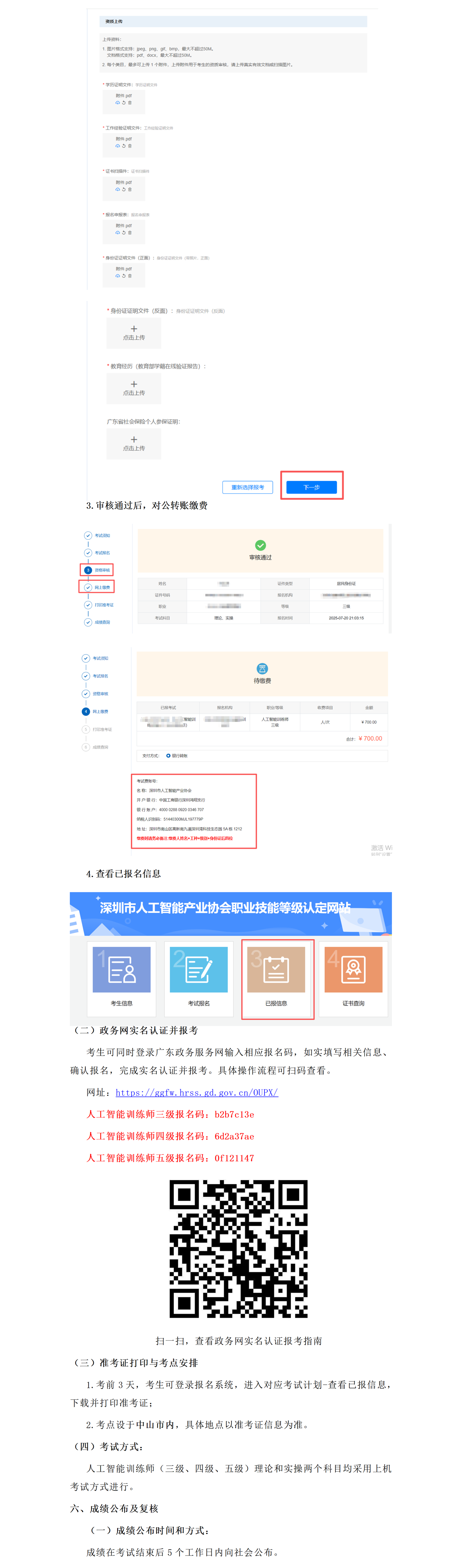Click the blue 下一步 button
Screen dimensions: 462x1568
point(312,487)
